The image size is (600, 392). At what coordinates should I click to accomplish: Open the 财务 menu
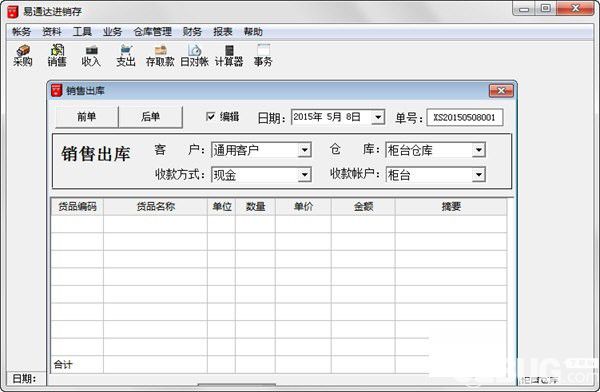point(192,32)
